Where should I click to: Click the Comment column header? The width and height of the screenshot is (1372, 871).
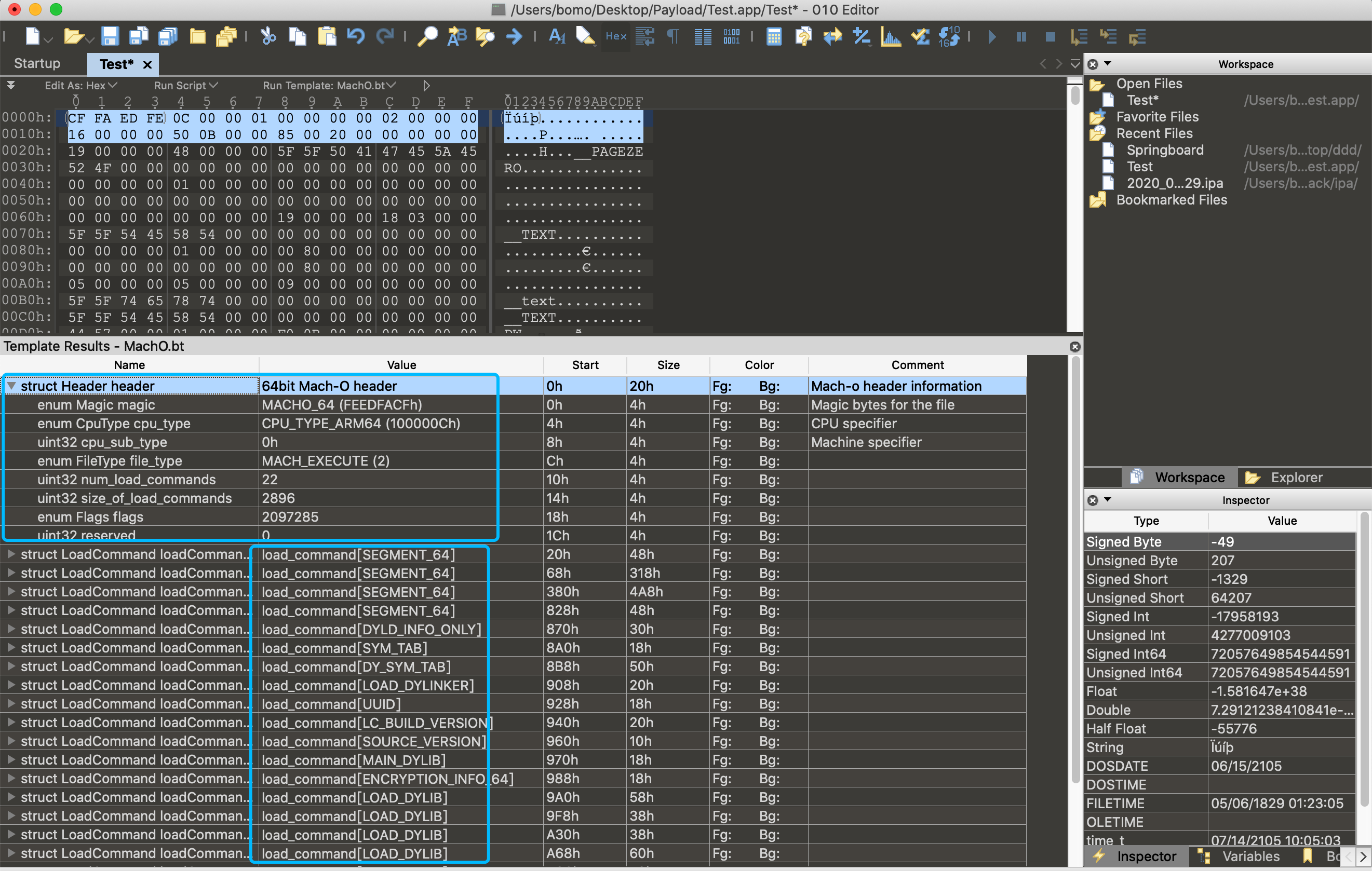tap(917, 364)
